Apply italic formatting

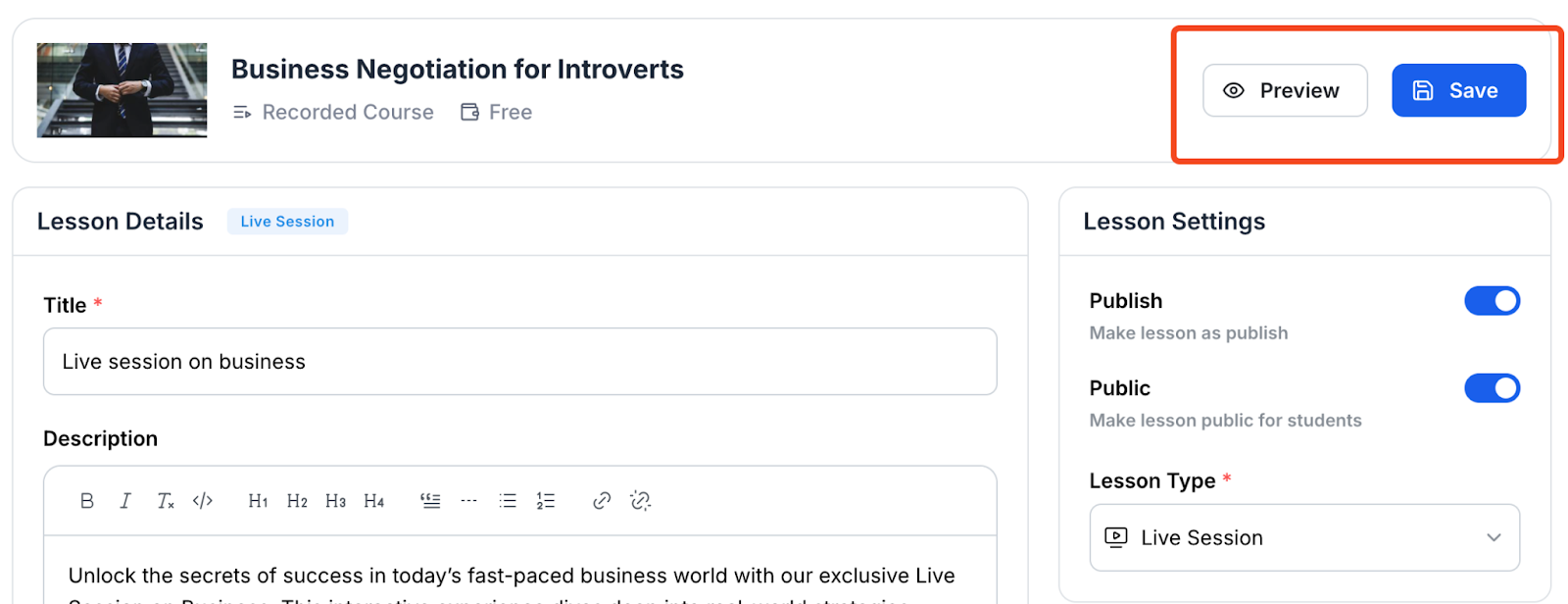124,500
